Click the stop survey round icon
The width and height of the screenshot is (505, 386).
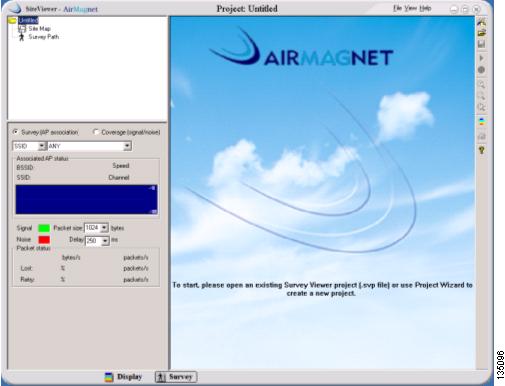pos(481,70)
